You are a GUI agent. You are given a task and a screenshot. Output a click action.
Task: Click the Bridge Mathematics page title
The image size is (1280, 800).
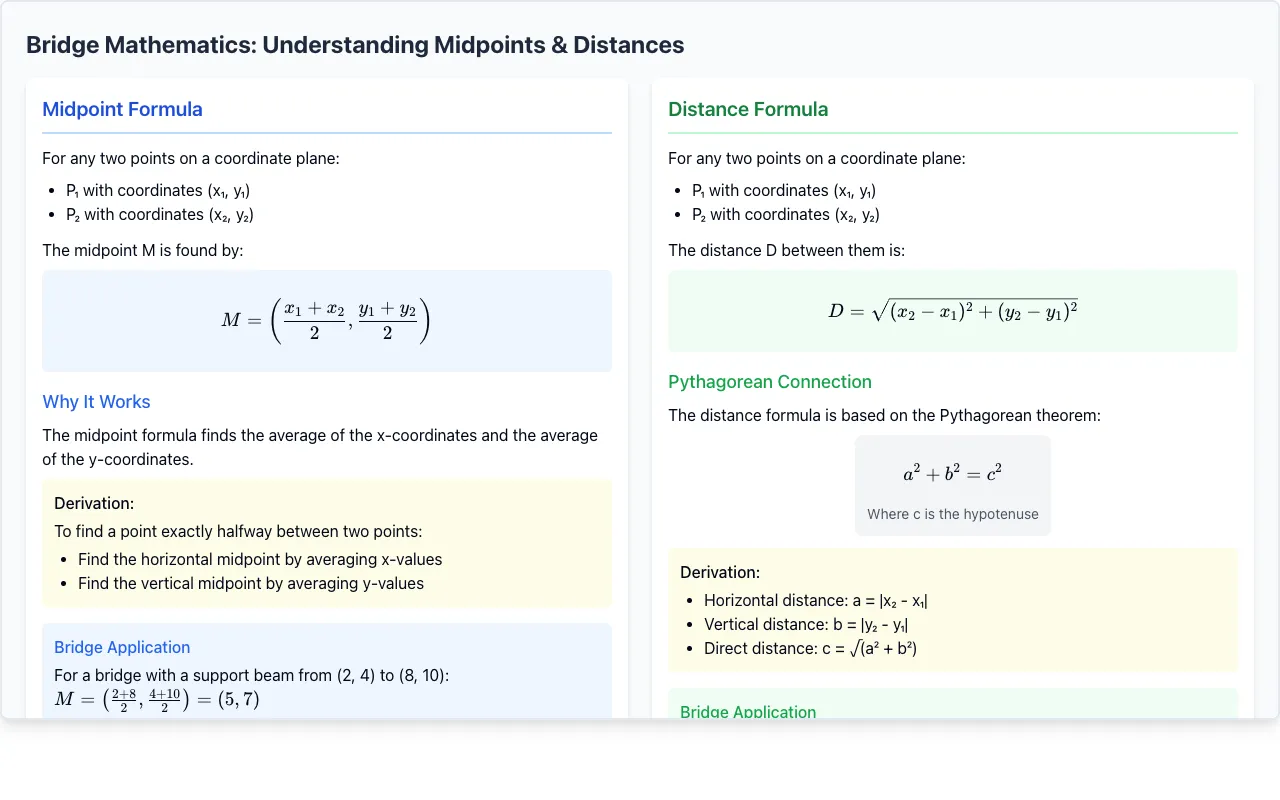pos(355,45)
